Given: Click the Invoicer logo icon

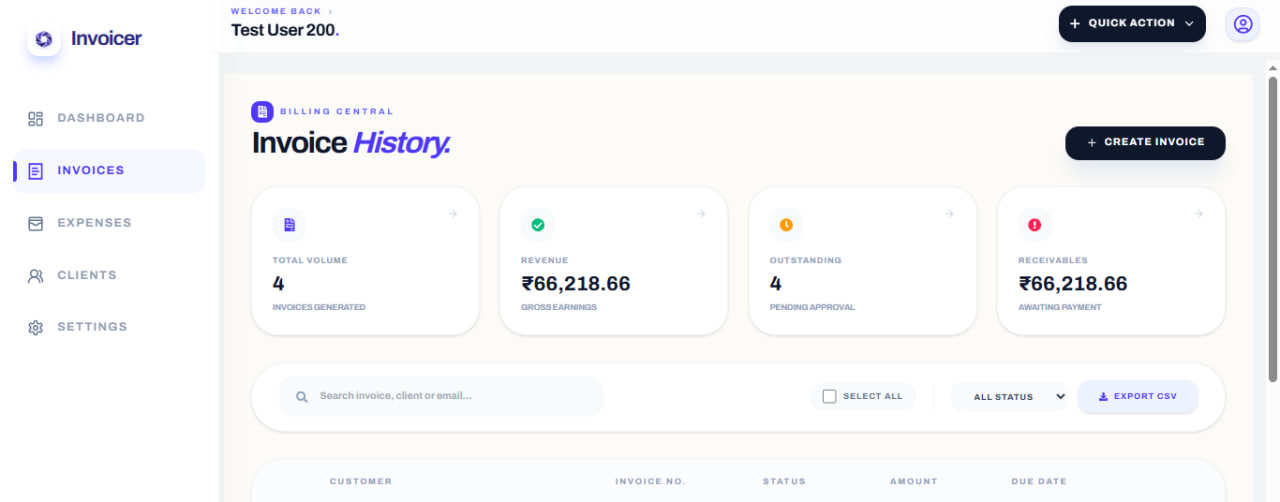Looking at the screenshot, I should point(43,39).
